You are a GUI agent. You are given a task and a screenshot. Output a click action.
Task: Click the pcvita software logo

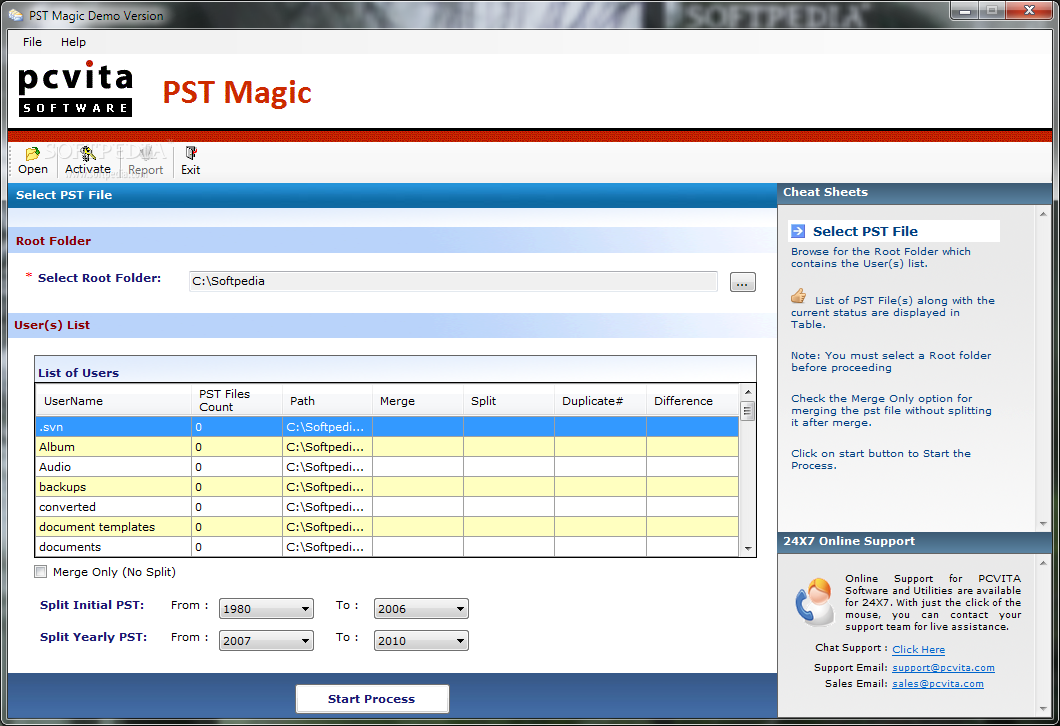75,90
